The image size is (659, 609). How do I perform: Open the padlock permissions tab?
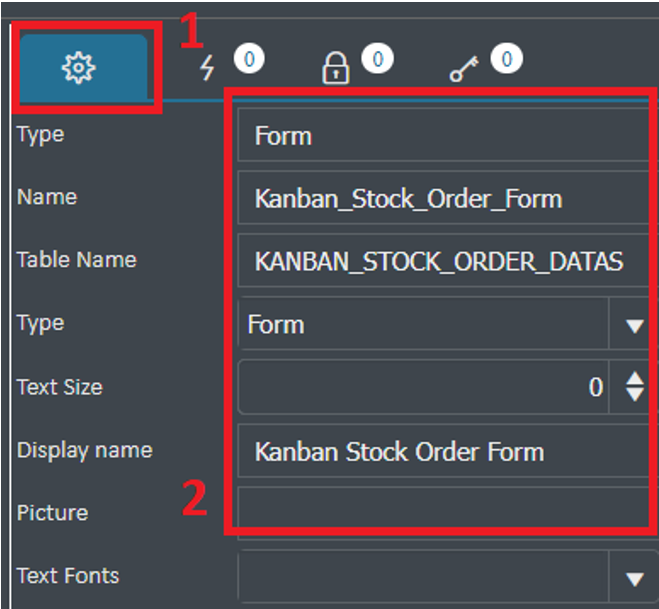(335, 68)
